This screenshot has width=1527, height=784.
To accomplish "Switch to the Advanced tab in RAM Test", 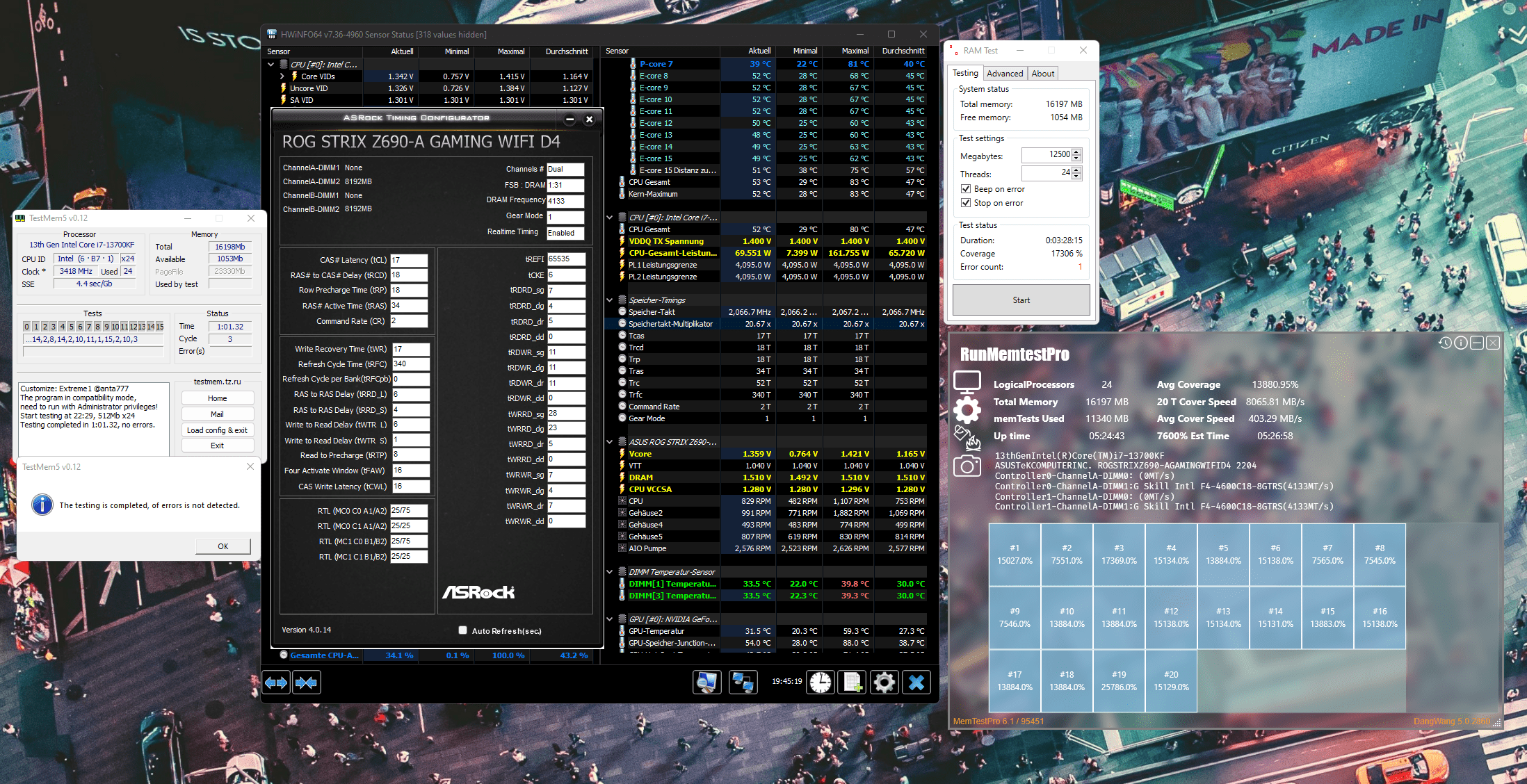I will [1005, 74].
